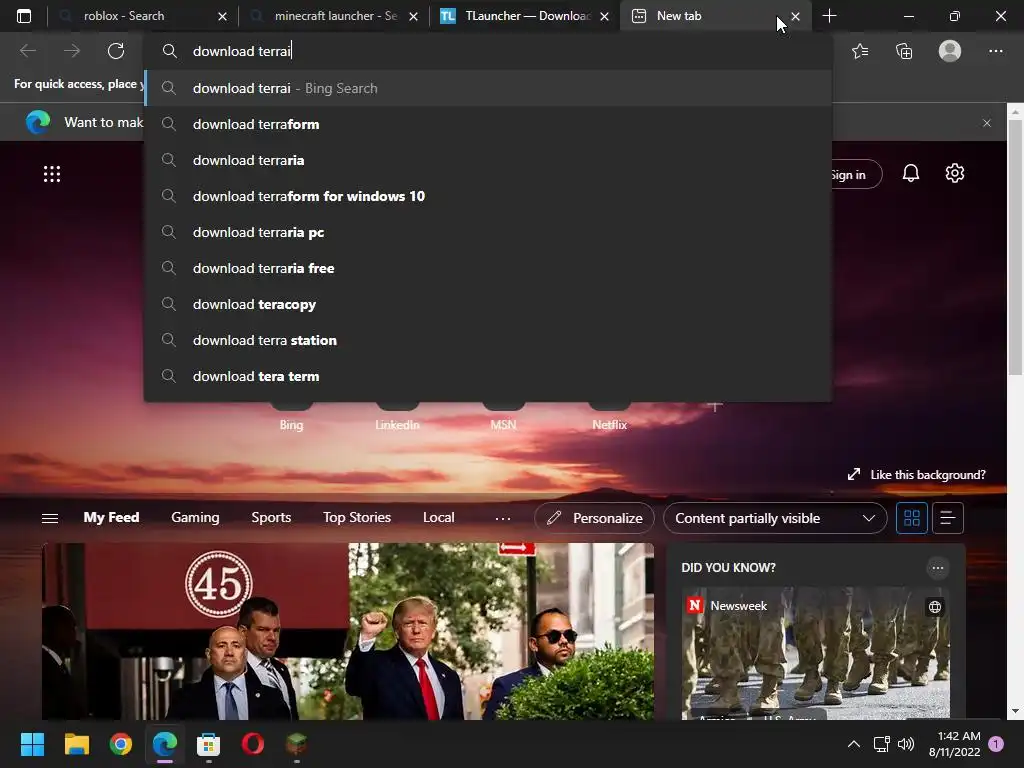Click Like this background link
Viewport: 1024px width, 768px height.
click(916, 475)
